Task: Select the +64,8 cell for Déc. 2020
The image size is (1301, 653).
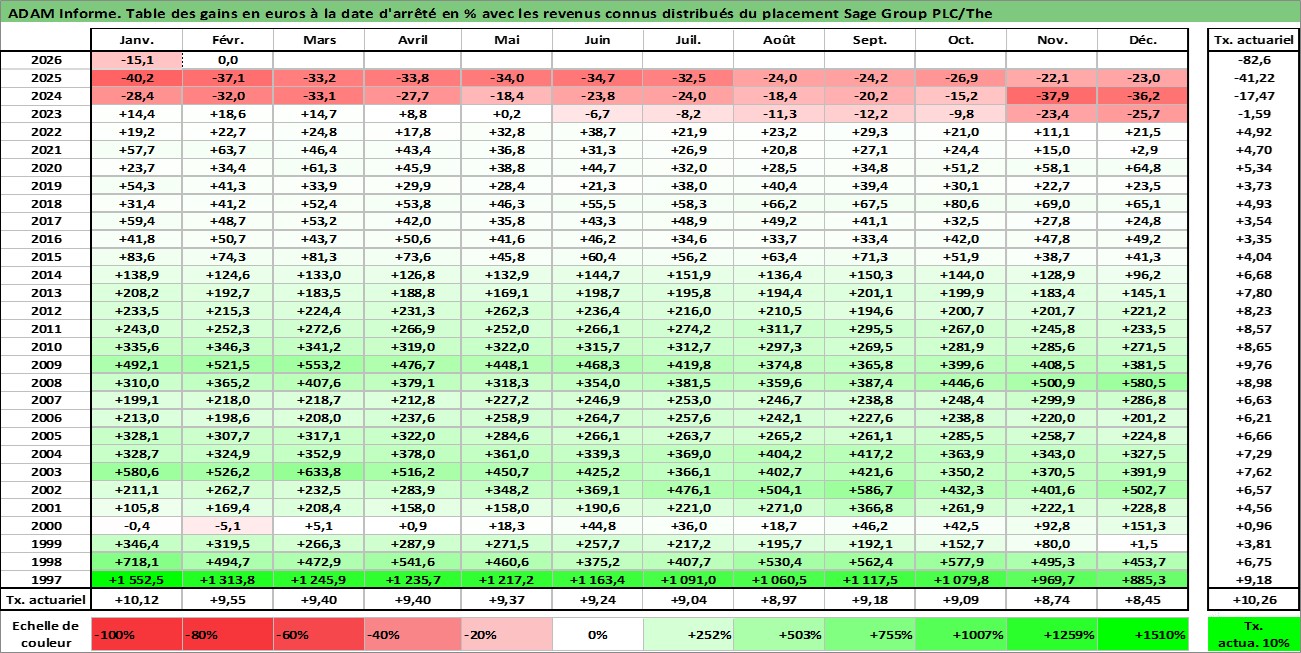Action: 1142,168
